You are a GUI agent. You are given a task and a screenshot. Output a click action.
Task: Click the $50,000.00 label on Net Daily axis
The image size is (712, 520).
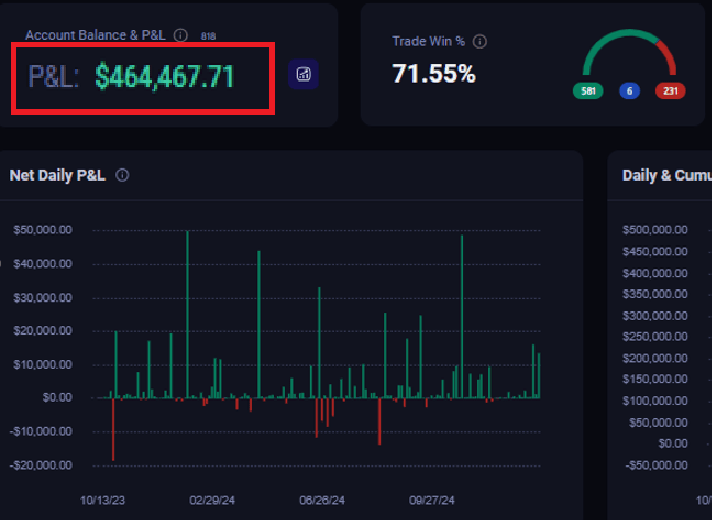point(43,230)
